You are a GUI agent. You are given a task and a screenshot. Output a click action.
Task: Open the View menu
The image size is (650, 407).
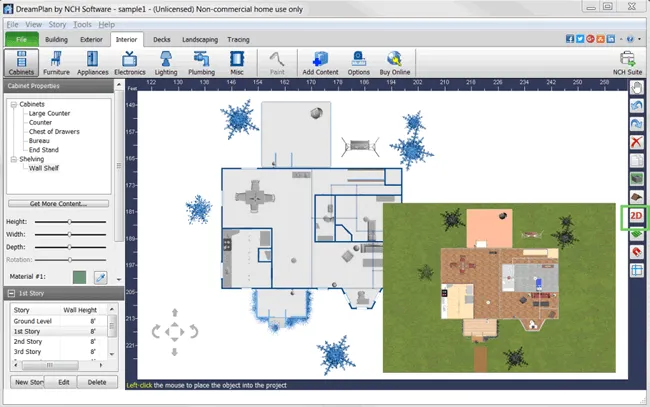point(33,24)
